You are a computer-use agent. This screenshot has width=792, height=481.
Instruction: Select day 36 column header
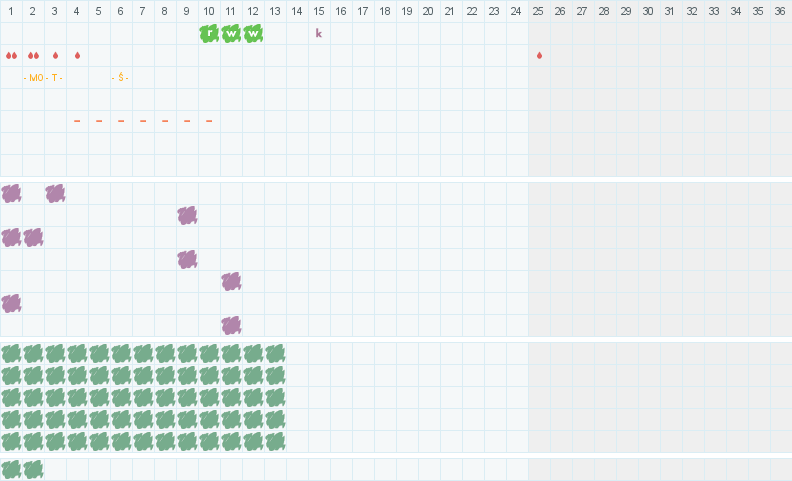(x=780, y=11)
